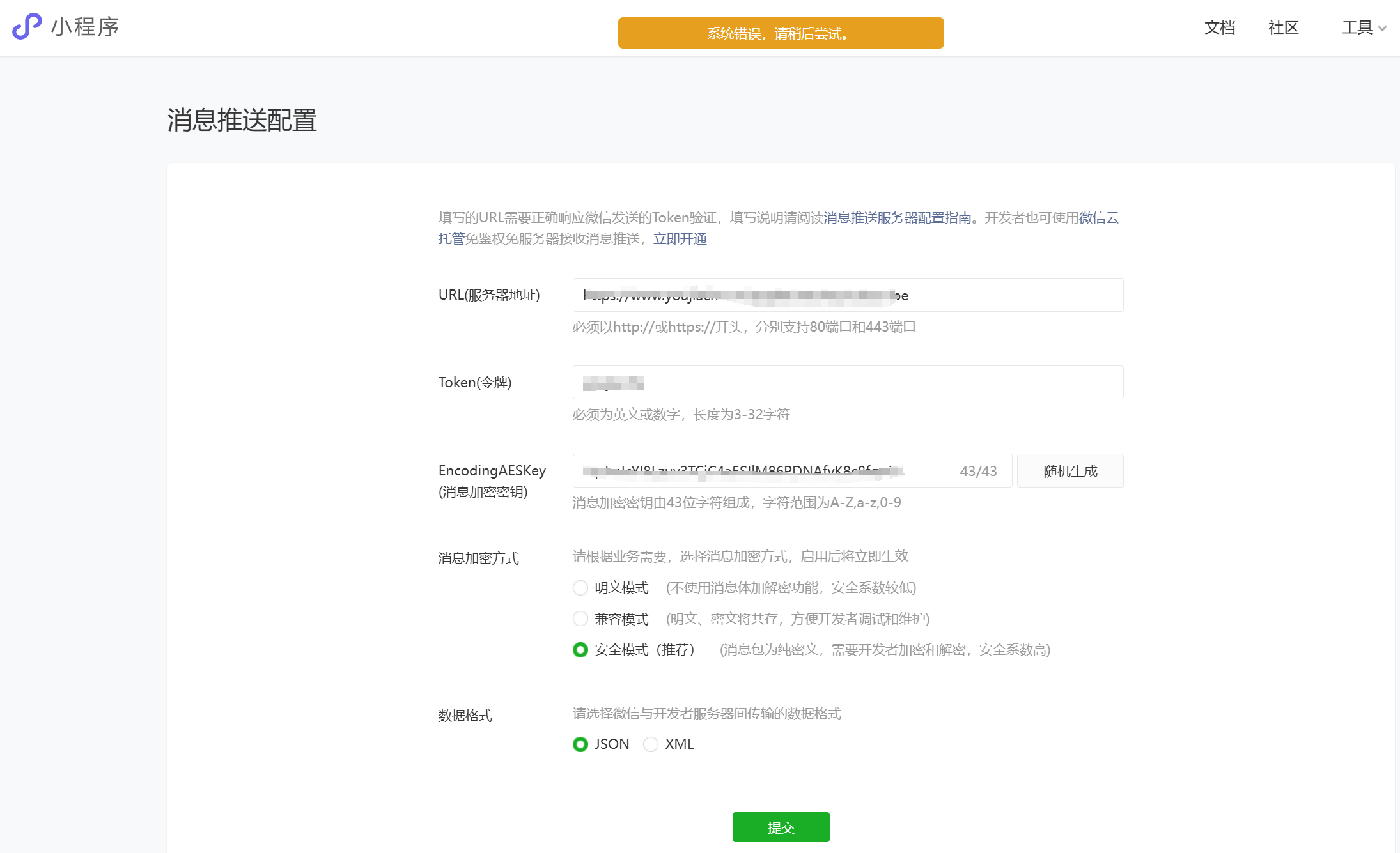The image size is (1400, 853).
Task: Open the 社区 menu item
Action: click(x=1284, y=27)
